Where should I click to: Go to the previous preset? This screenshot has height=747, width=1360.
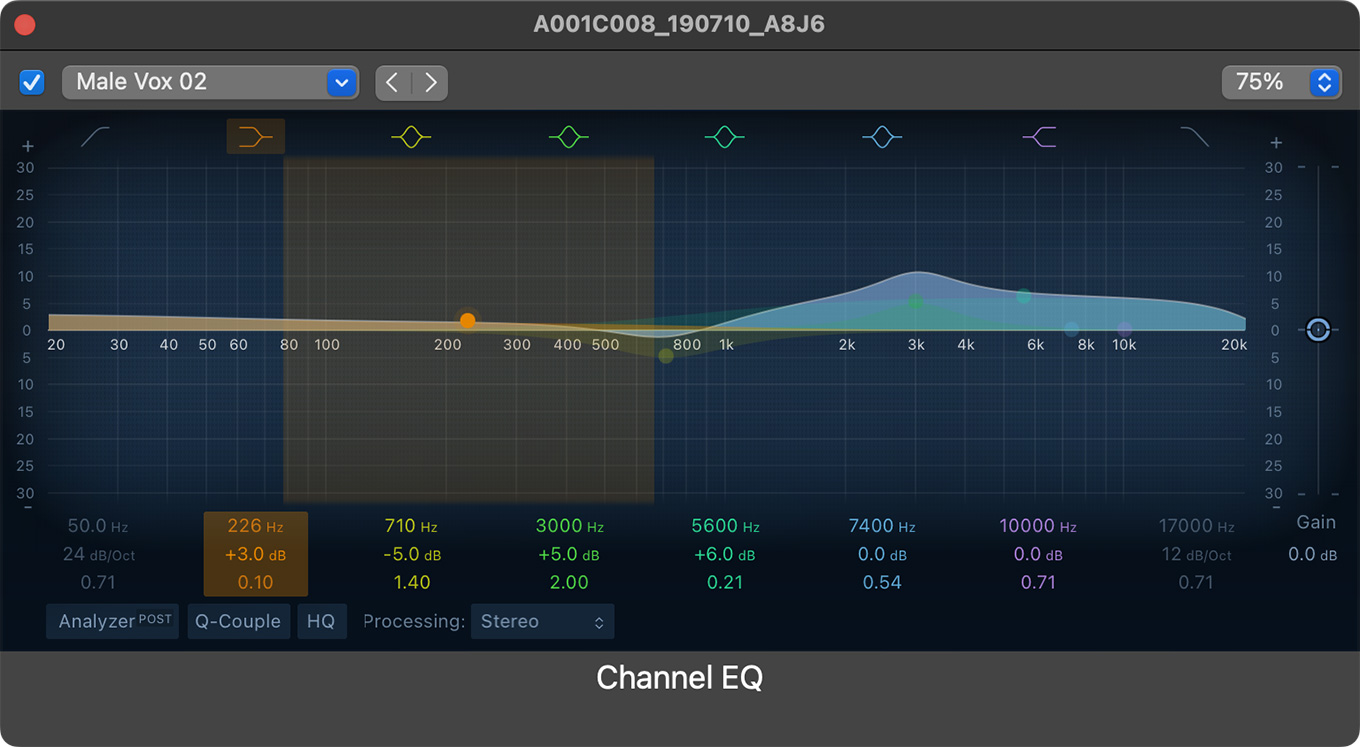pos(393,82)
